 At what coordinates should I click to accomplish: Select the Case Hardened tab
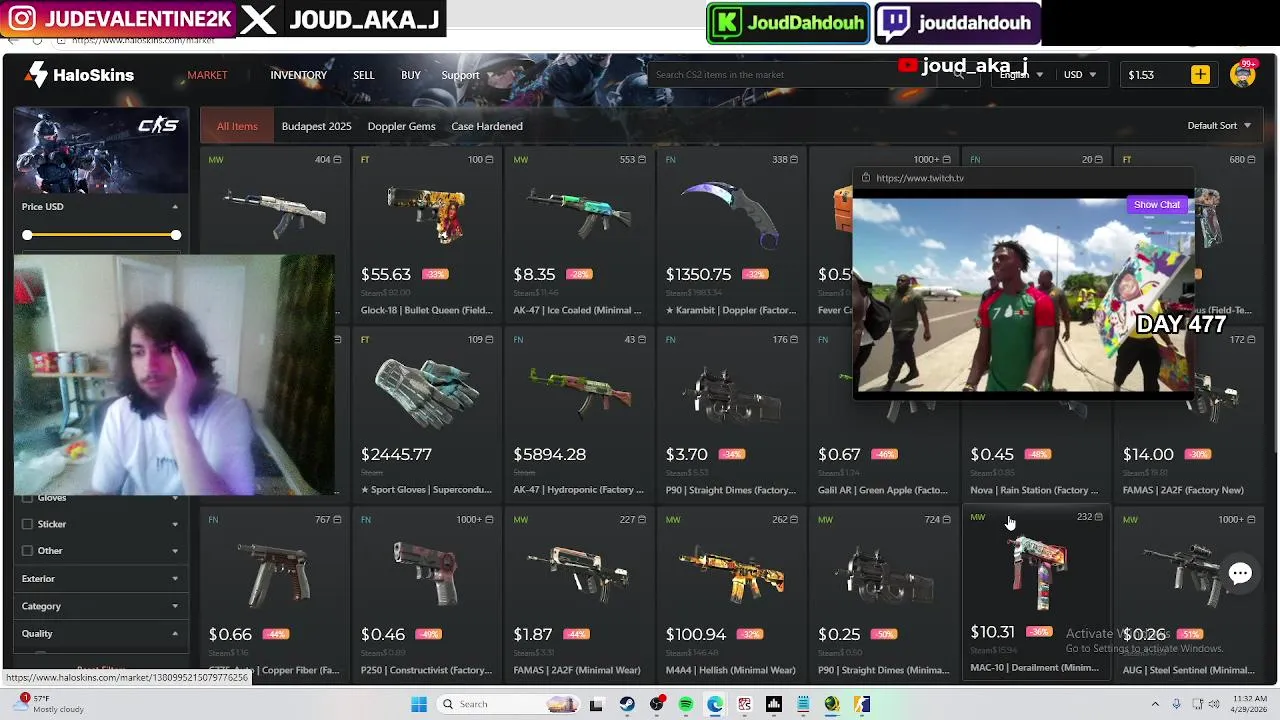coord(487,126)
